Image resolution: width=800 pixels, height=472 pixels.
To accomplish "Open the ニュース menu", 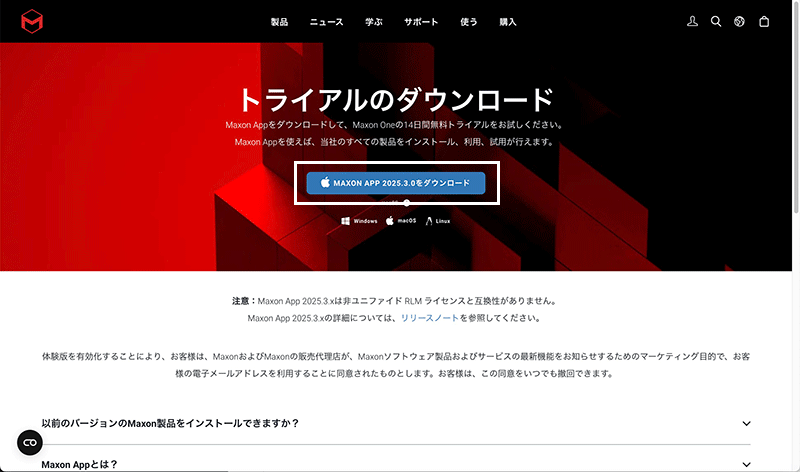I will (x=325, y=21).
